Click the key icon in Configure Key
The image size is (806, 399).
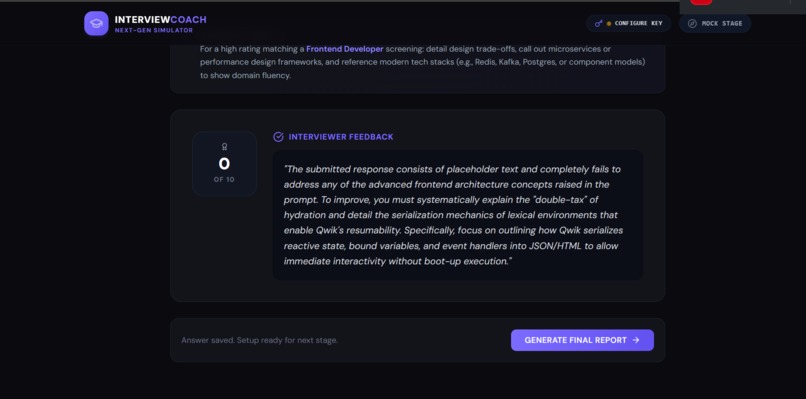(598, 24)
